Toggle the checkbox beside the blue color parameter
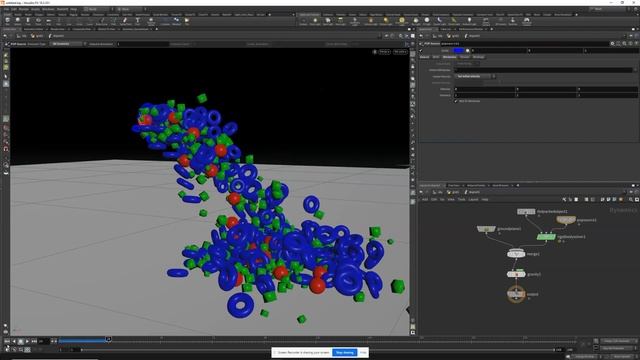Screen dimensions: 640x360 [x=422, y=51]
